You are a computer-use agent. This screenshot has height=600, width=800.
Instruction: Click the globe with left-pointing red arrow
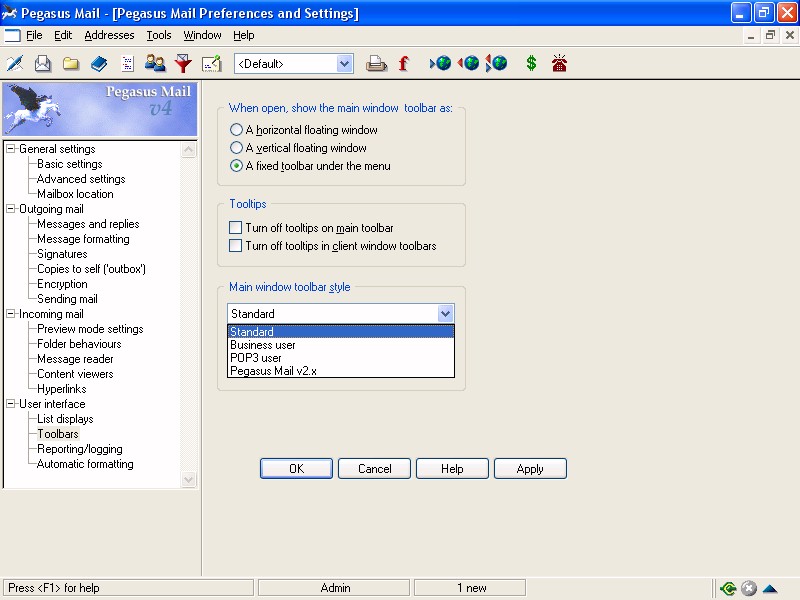tap(468, 63)
